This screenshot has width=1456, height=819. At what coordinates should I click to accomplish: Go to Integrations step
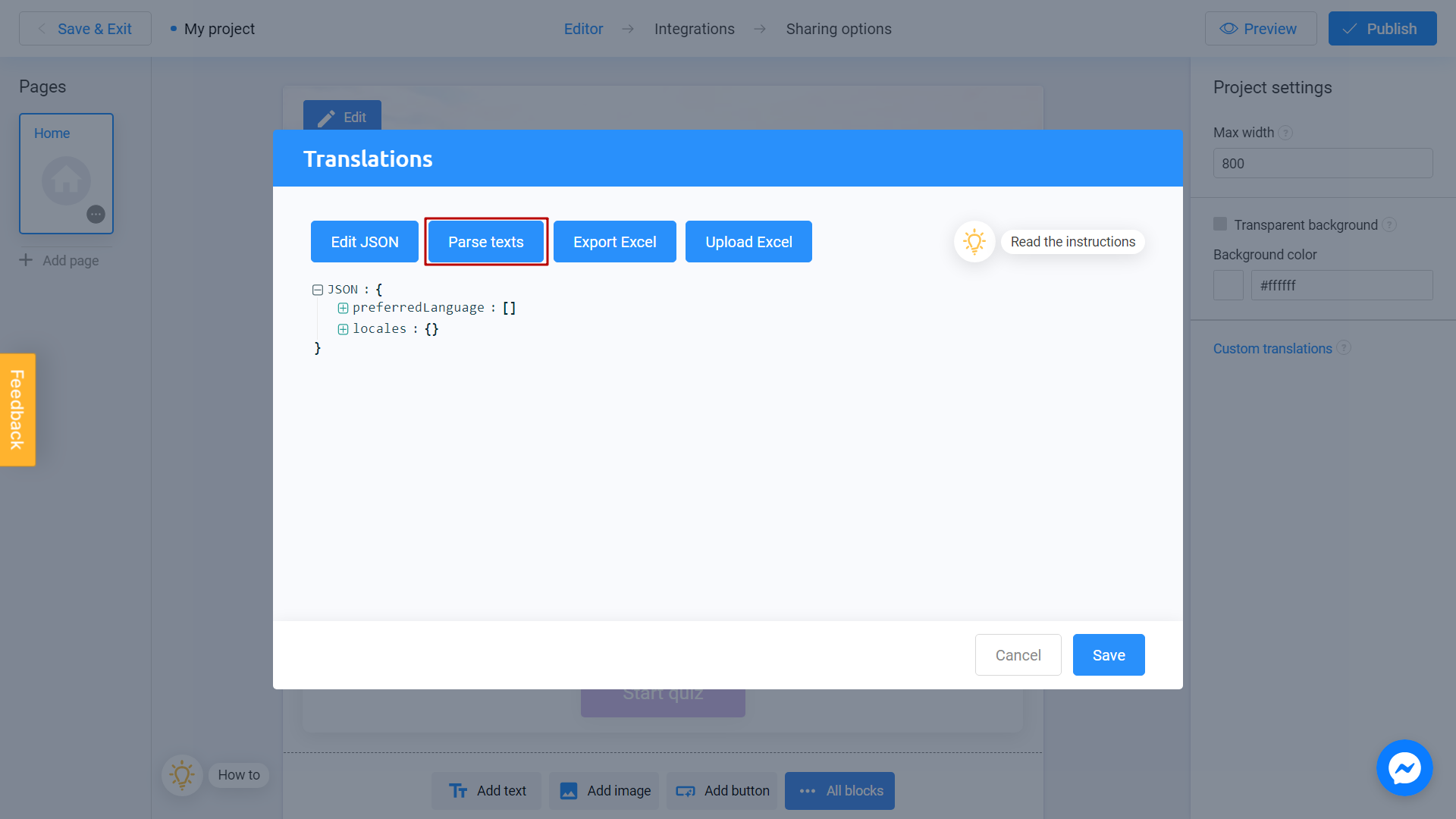pos(694,29)
